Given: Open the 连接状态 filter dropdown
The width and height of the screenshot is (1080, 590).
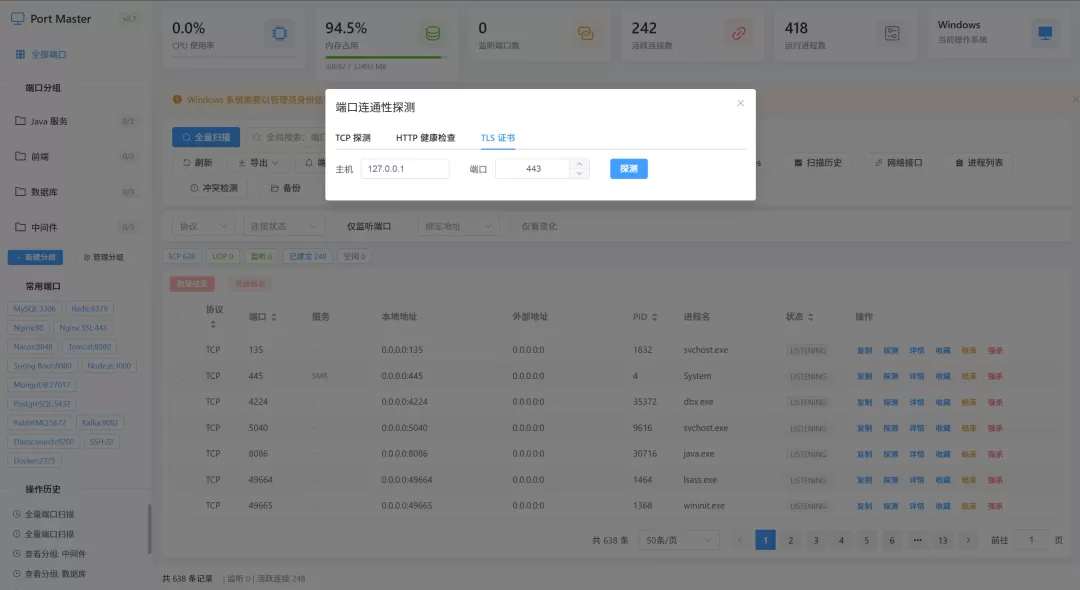Looking at the screenshot, I should point(283,226).
